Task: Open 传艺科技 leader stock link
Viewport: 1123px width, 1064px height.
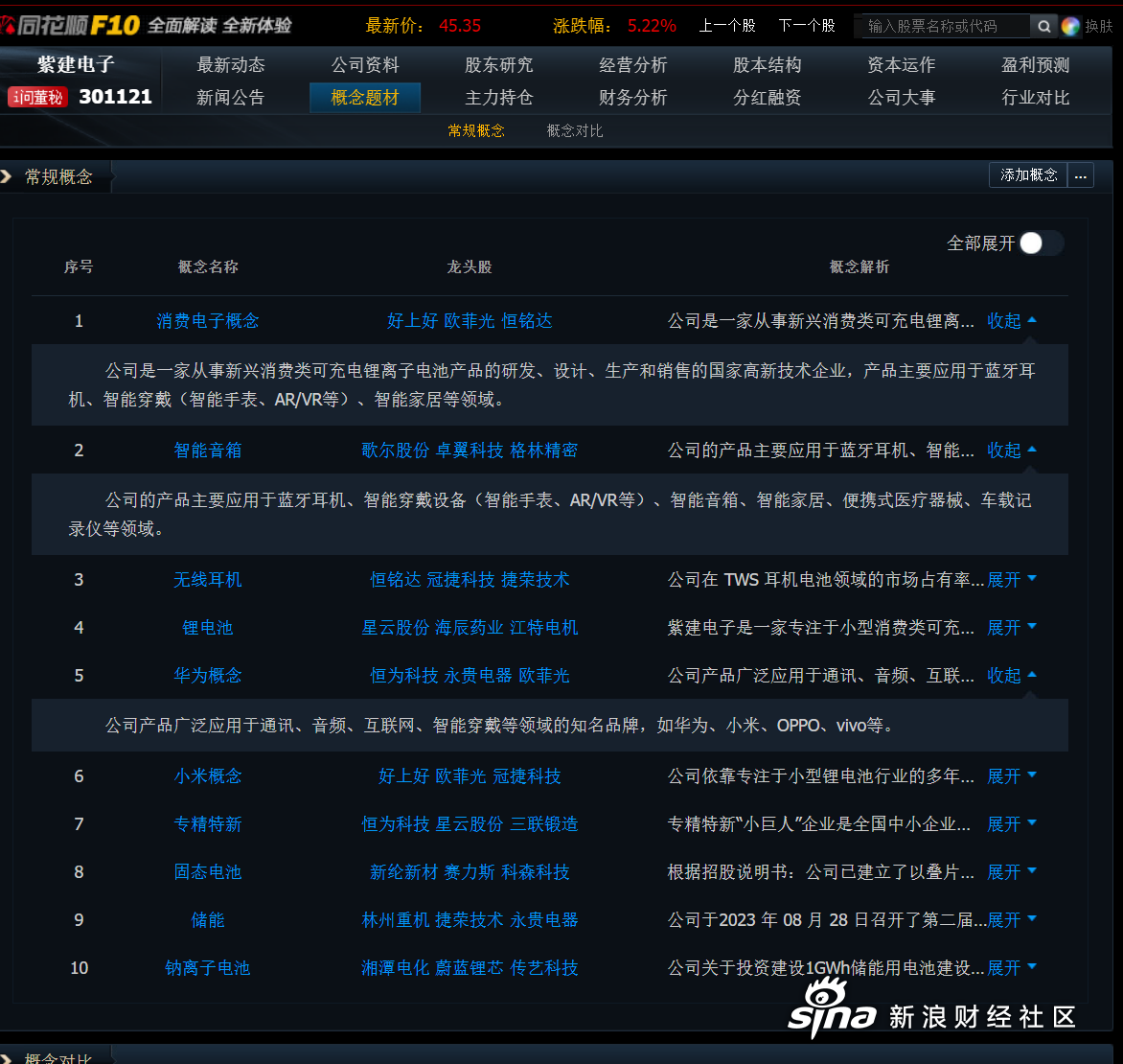Action: pyautogui.click(x=544, y=967)
